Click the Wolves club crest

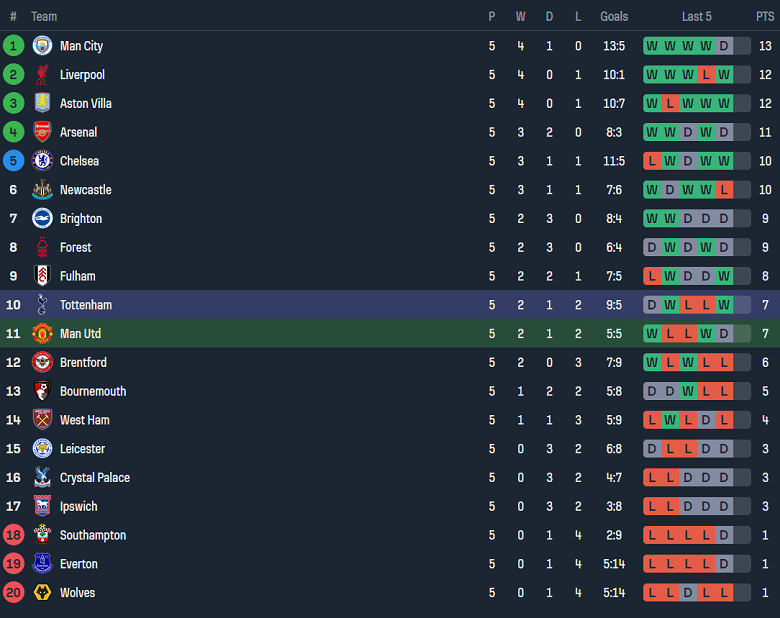point(42,593)
